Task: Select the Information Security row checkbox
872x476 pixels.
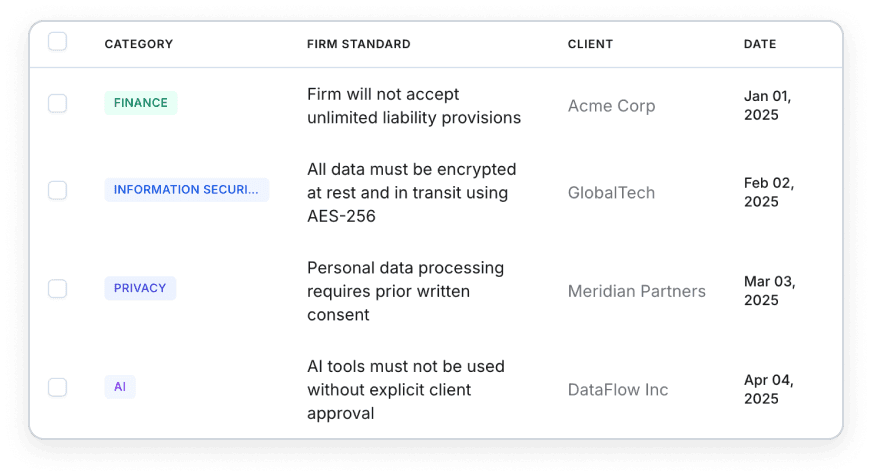Action: tap(57, 190)
